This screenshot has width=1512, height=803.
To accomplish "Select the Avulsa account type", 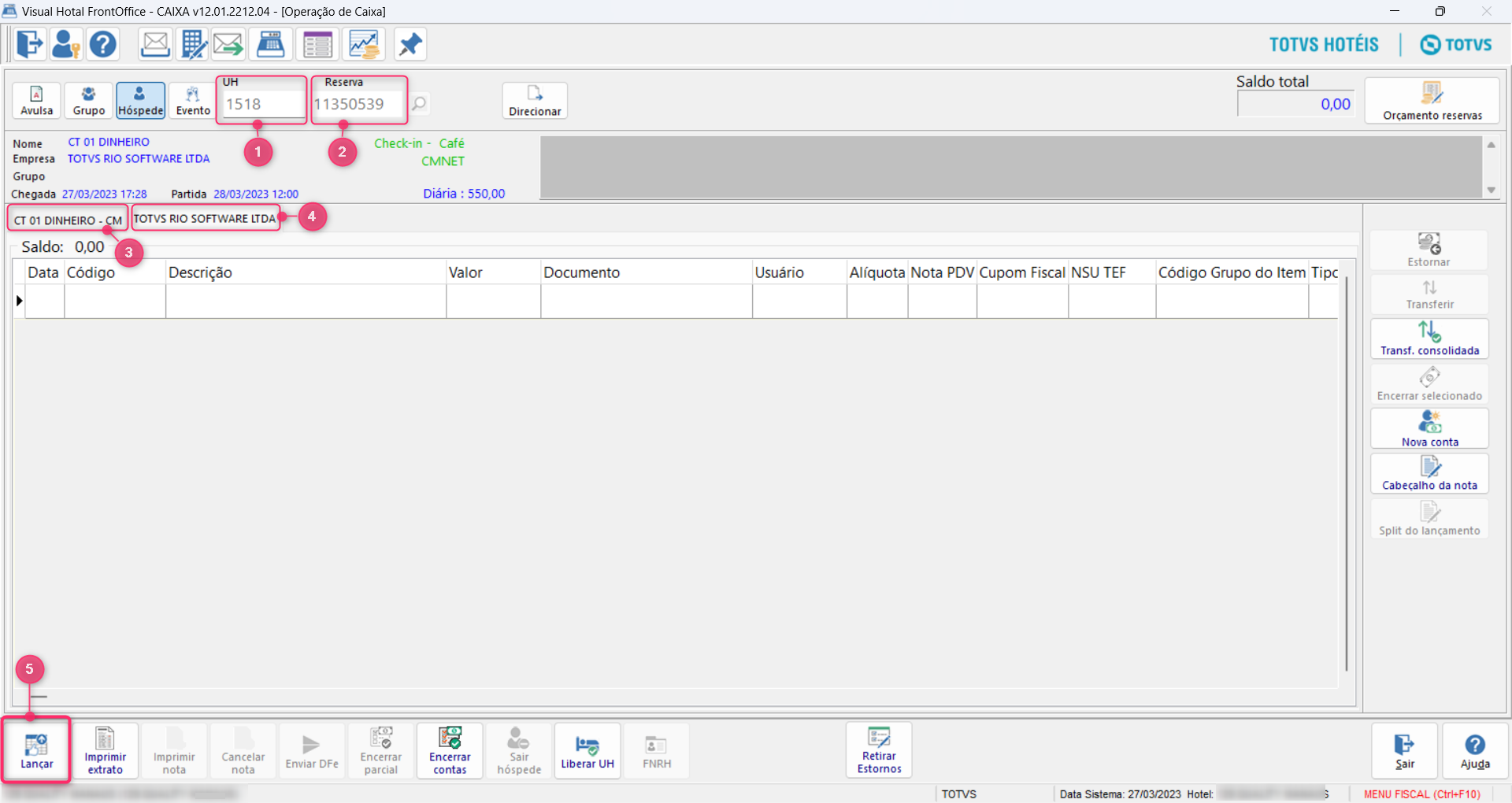I will tap(37, 101).
